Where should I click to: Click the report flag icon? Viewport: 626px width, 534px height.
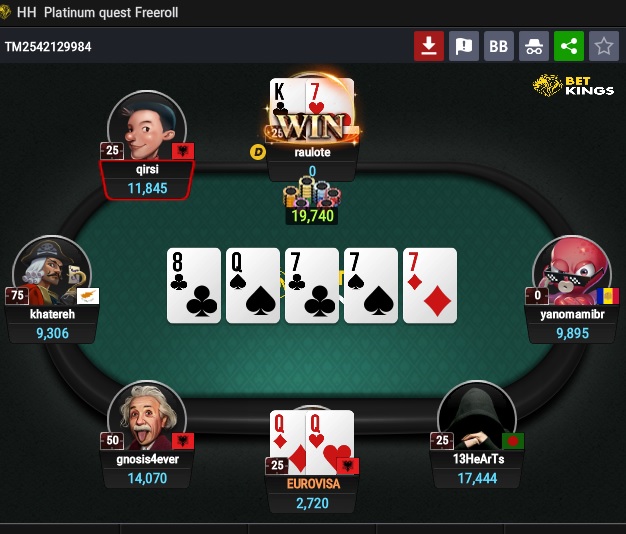pyautogui.click(x=464, y=46)
